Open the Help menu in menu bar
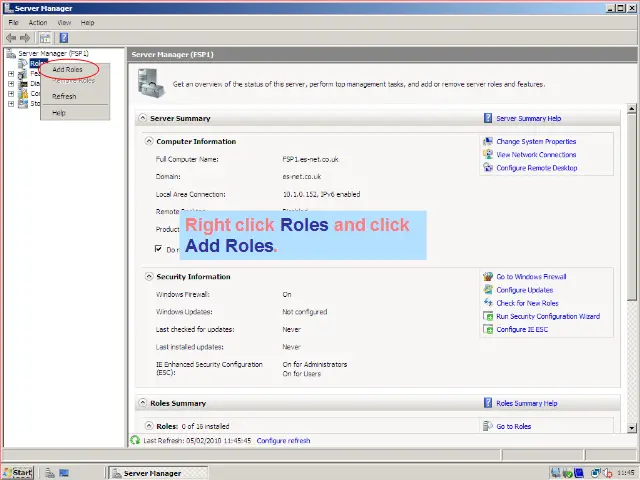The image size is (640, 480). tap(87, 22)
